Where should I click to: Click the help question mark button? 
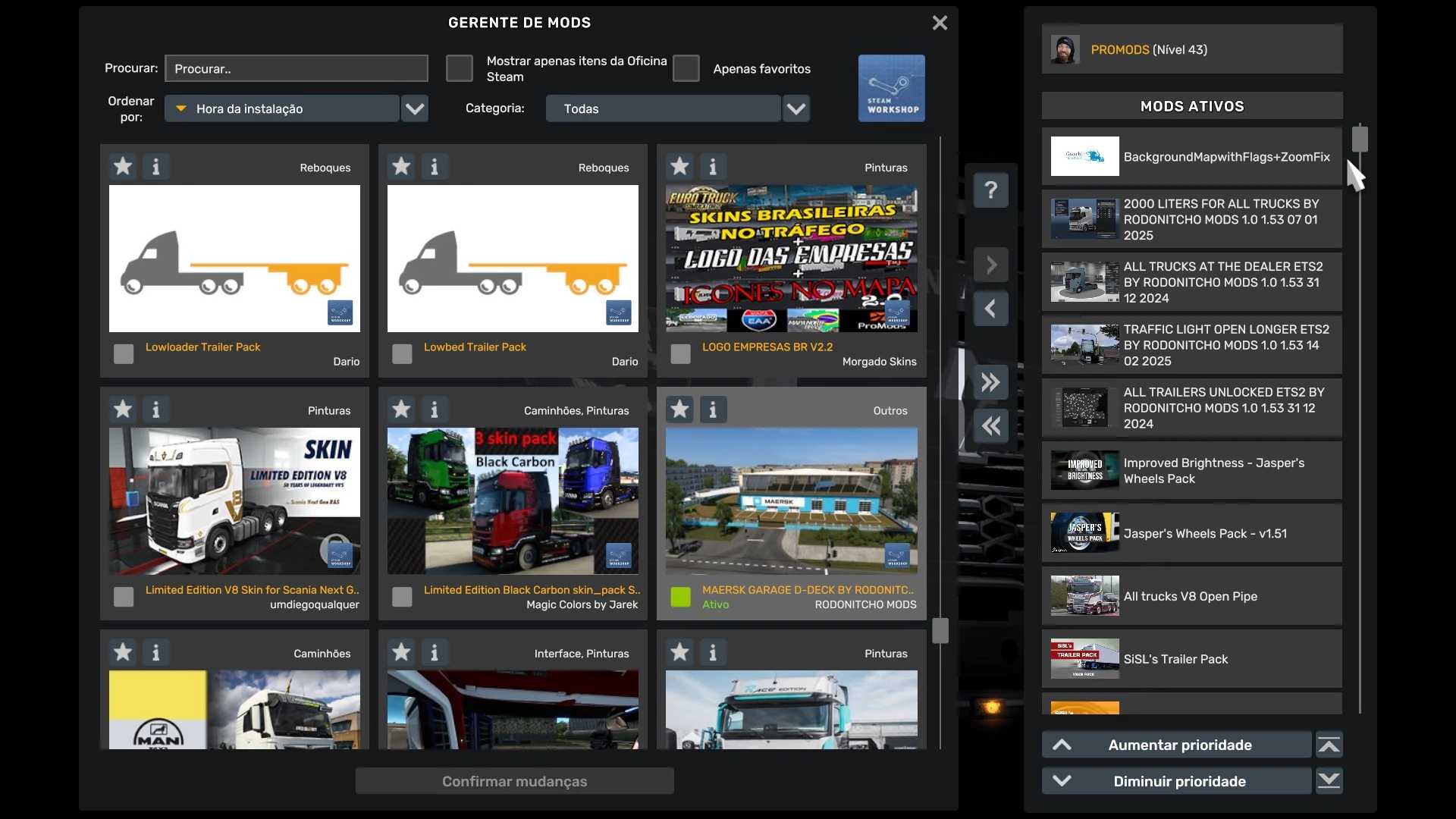coord(990,190)
